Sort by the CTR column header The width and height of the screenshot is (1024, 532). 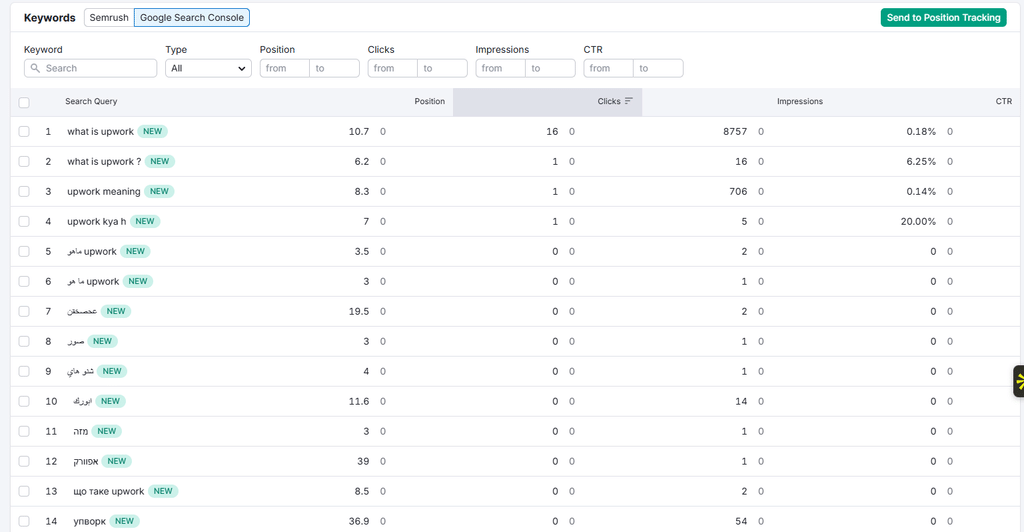[1004, 101]
